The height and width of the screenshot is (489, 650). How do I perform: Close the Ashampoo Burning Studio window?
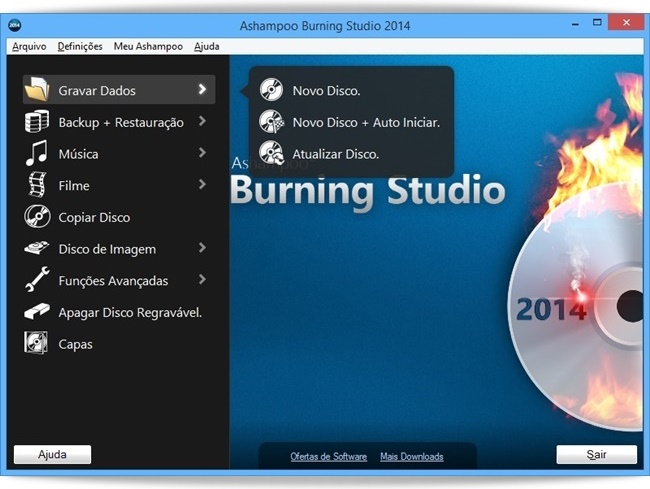pos(626,22)
